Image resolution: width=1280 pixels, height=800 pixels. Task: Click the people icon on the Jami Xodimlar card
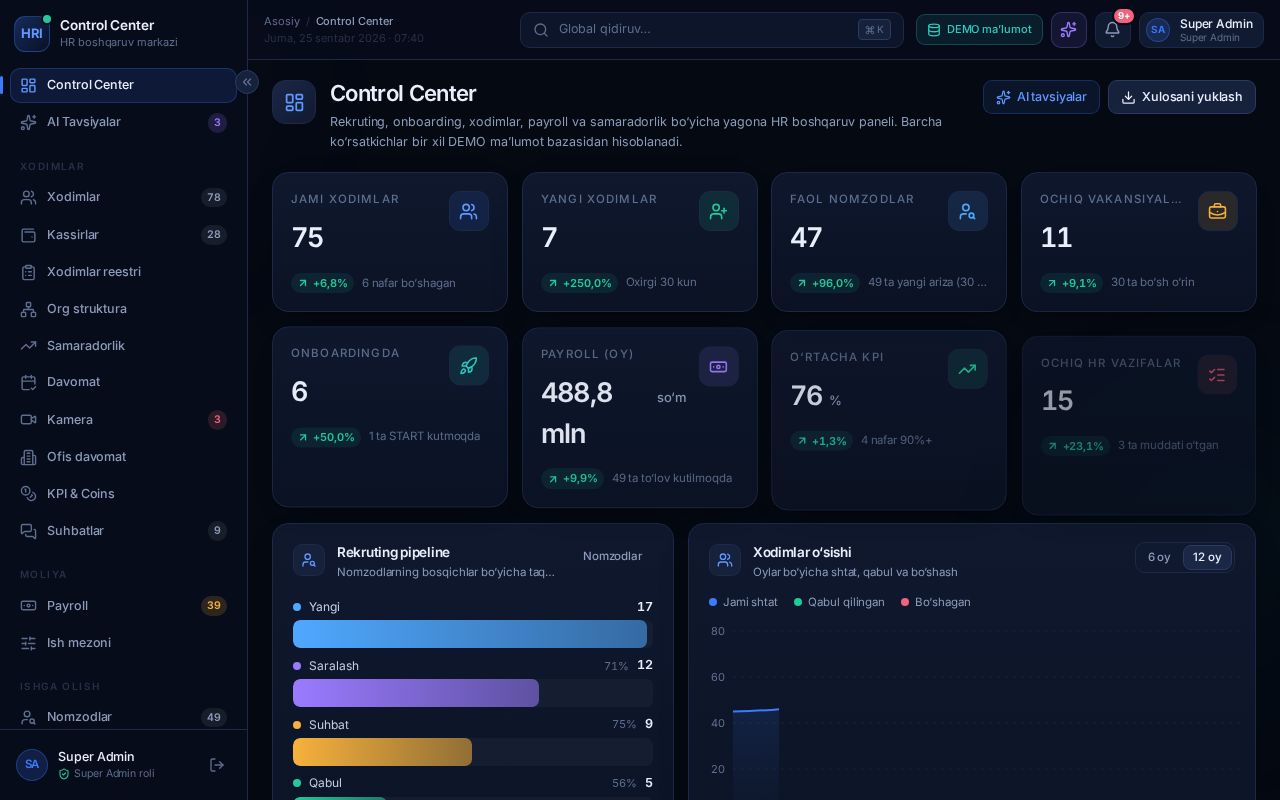[469, 211]
